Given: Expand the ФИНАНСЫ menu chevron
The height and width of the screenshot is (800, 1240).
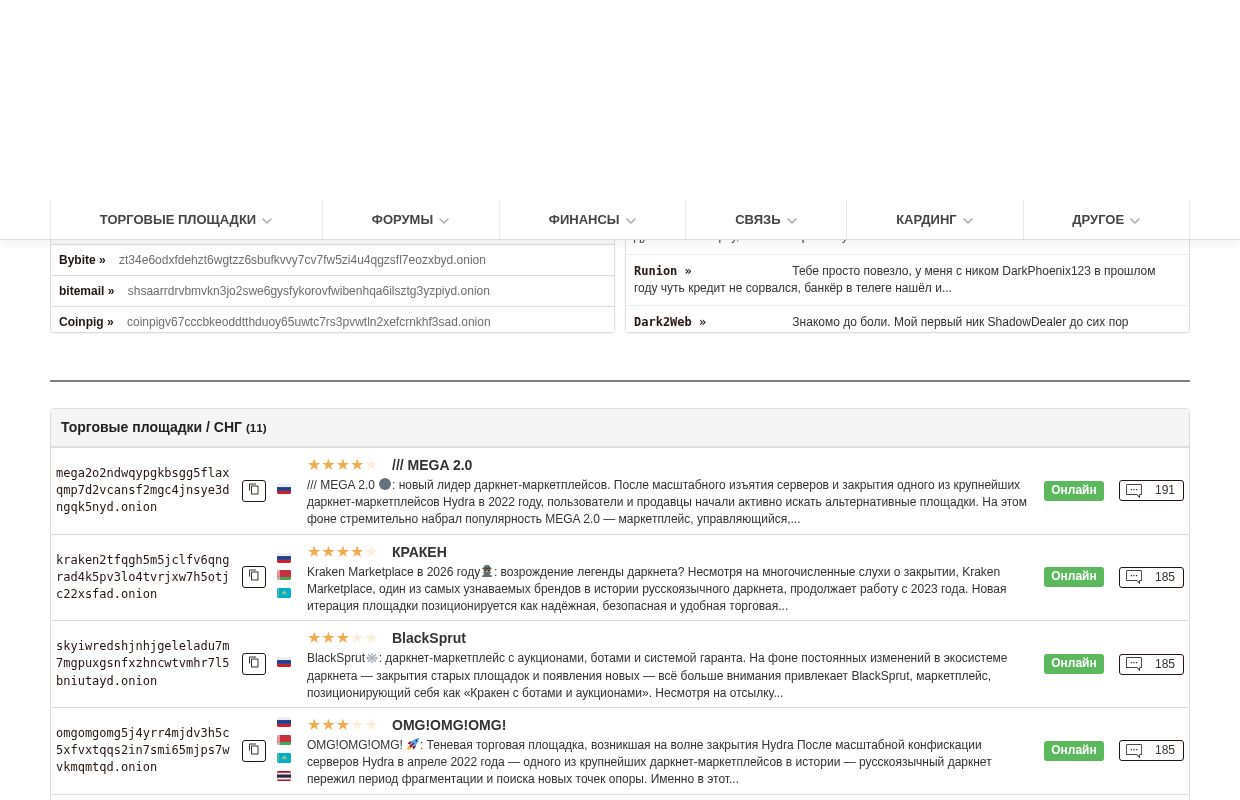Looking at the screenshot, I should 631,221.
